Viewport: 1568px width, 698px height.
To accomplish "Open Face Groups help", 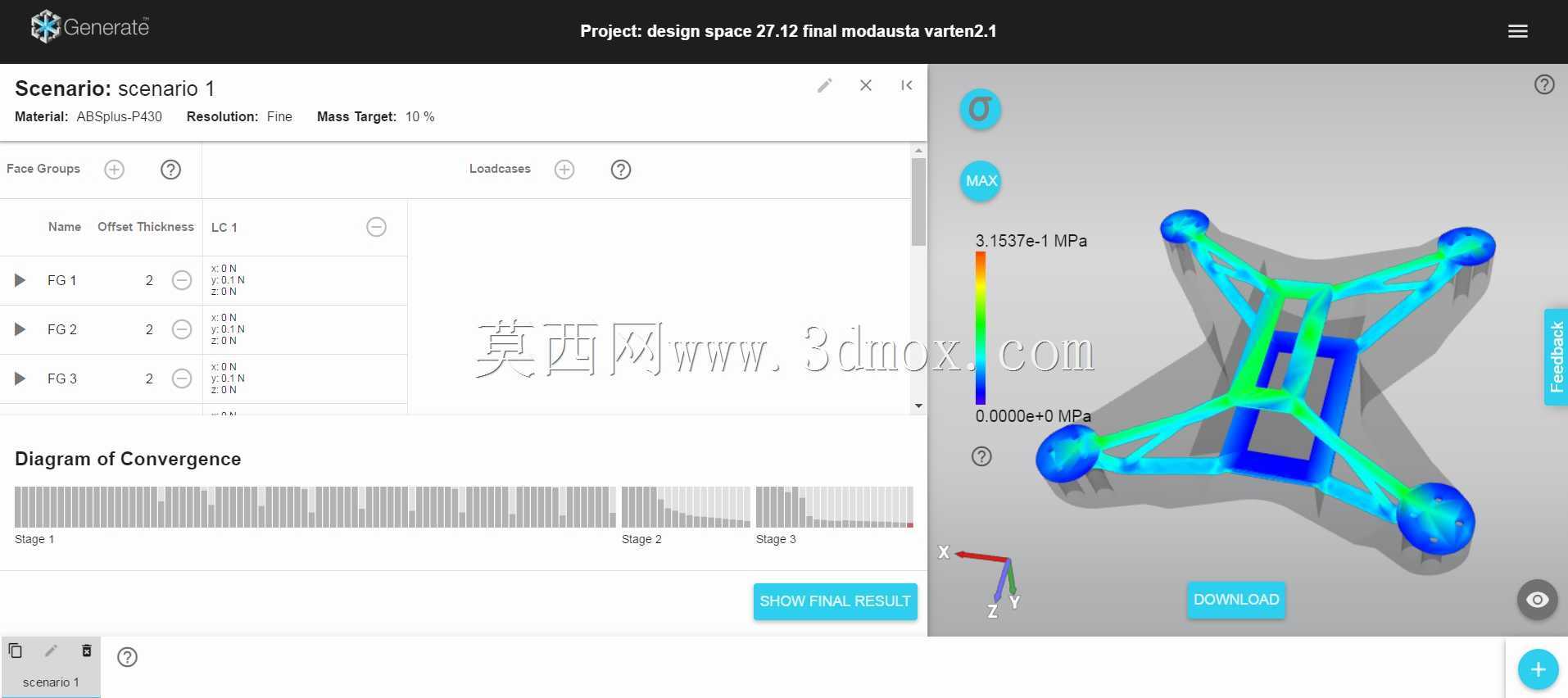I will pos(170,170).
